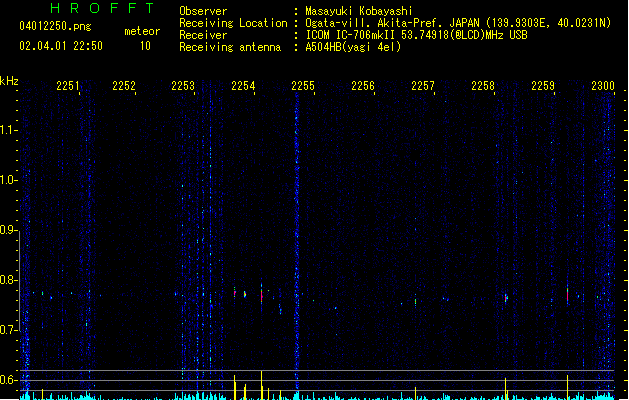Click the meteor count label
The image size is (629, 400).
[142, 31]
